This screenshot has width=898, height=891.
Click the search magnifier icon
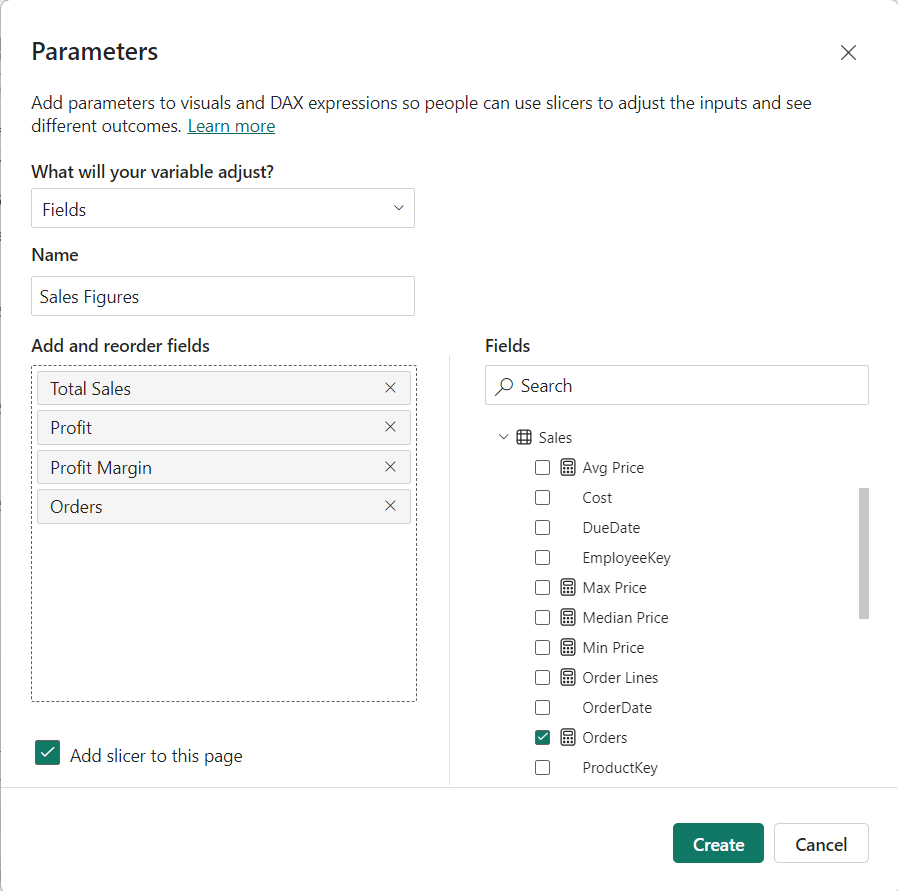pos(504,386)
